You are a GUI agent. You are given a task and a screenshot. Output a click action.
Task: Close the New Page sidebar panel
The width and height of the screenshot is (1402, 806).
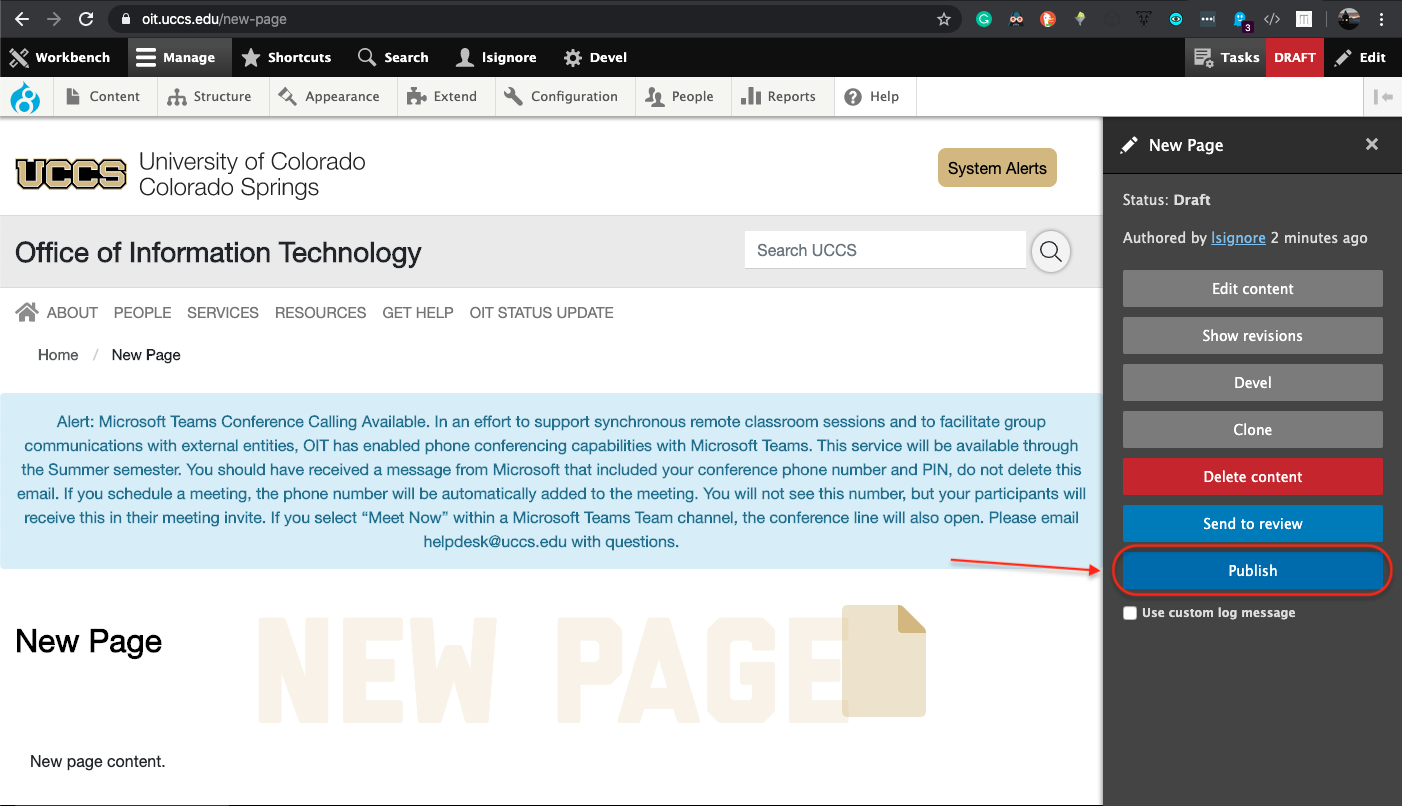(x=1372, y=145)
